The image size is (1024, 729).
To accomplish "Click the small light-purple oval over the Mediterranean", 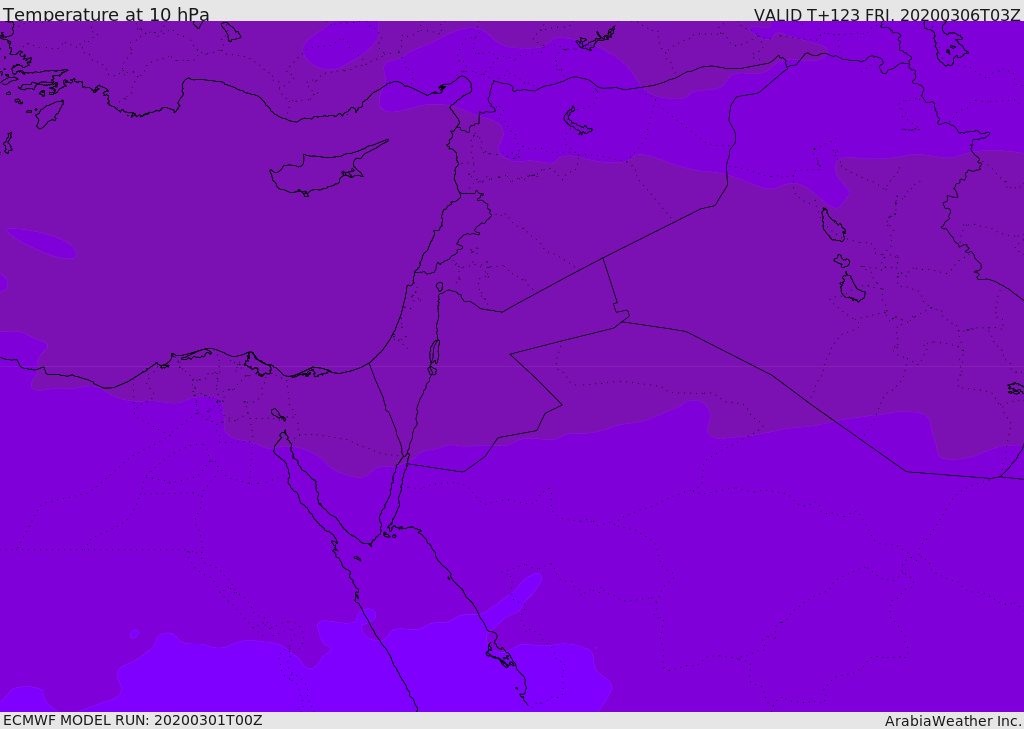I will click(41, 243).
